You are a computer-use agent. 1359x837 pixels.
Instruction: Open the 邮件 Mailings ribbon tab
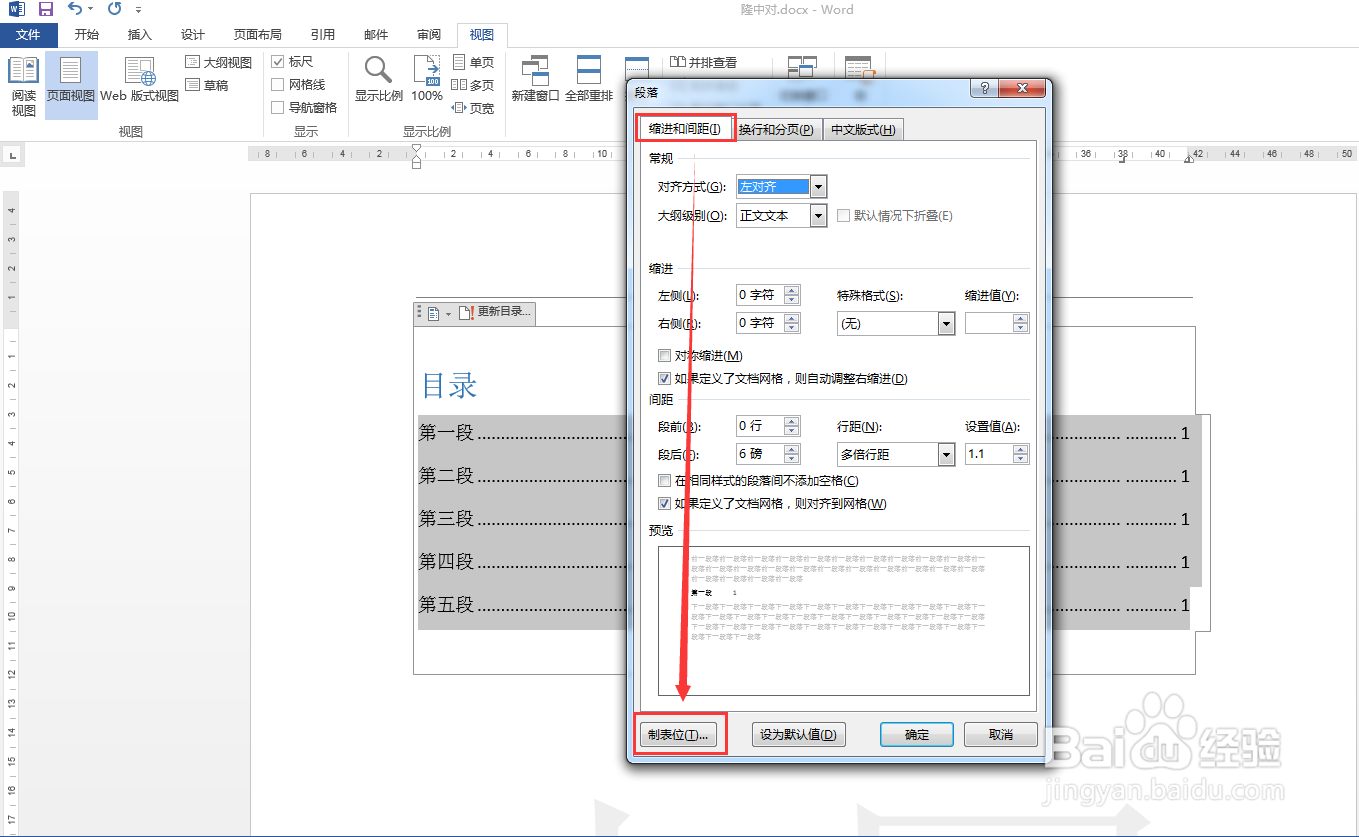coord(376,35)
